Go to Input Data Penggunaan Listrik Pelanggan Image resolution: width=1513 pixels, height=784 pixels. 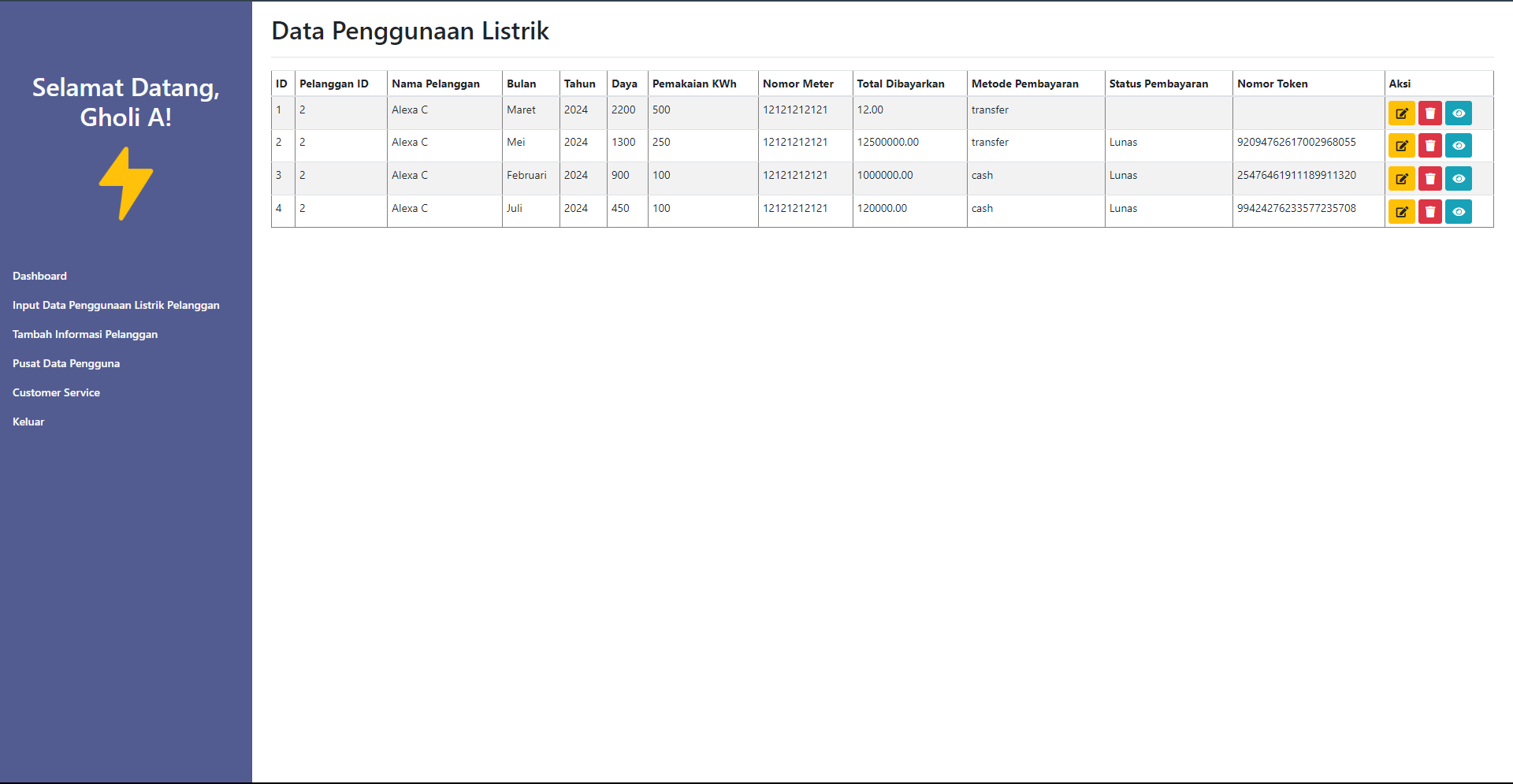click(116, 305)
